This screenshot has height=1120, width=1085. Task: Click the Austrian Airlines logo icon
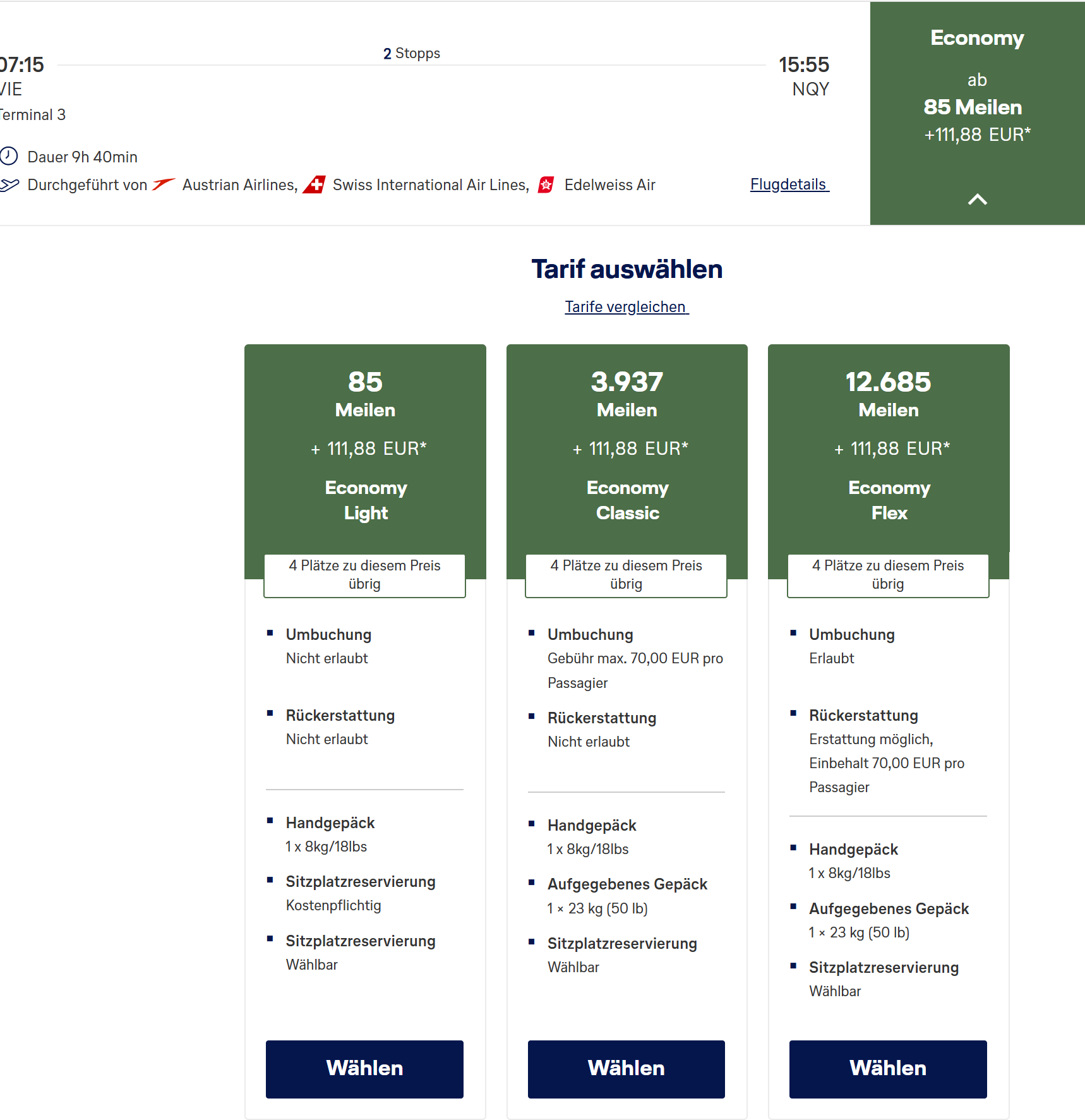tap(164, 184)
